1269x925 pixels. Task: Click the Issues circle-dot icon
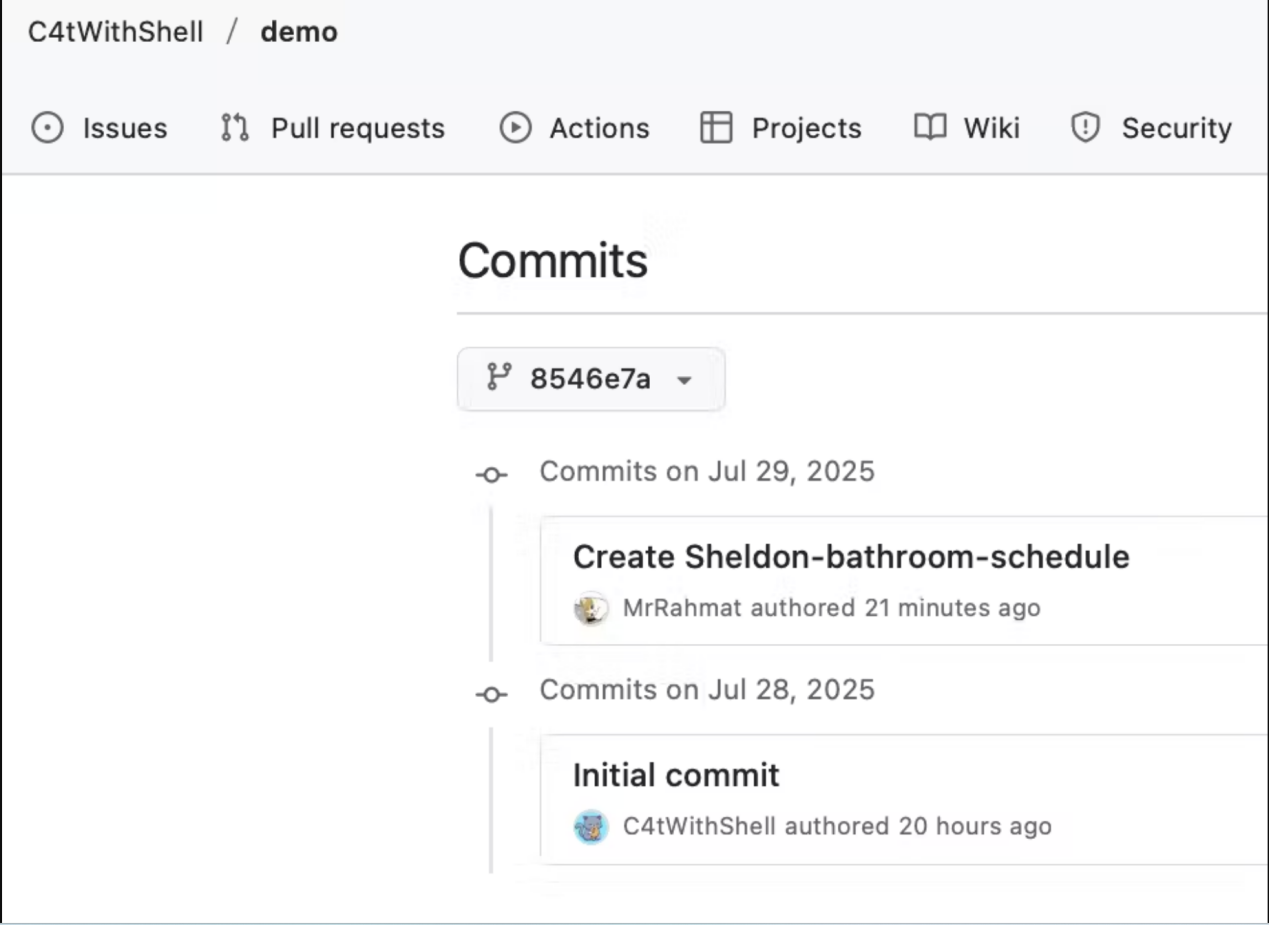point(47,129)
